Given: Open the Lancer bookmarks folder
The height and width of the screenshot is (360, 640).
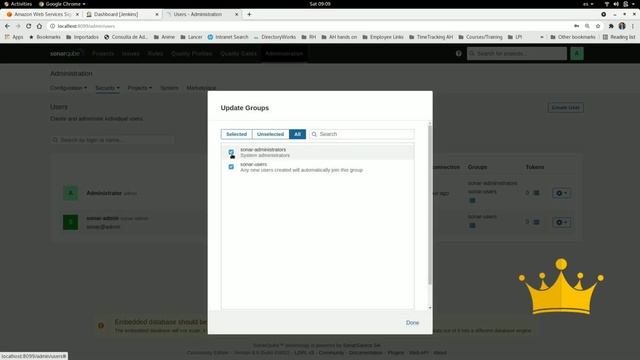Looking at the screenshot, I should (191, 37).
